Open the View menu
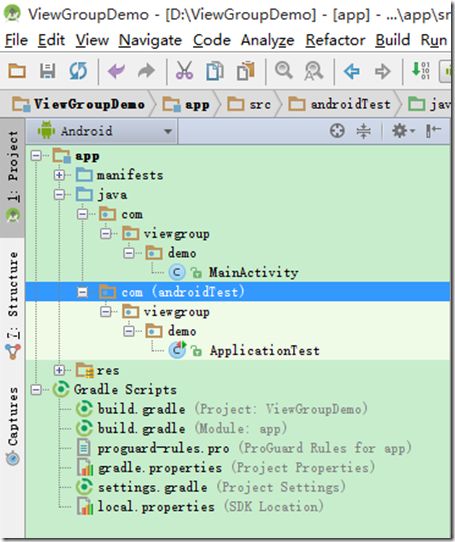This screenshot has width=455, height=542. pyautogui.click(x=92, y=40)
